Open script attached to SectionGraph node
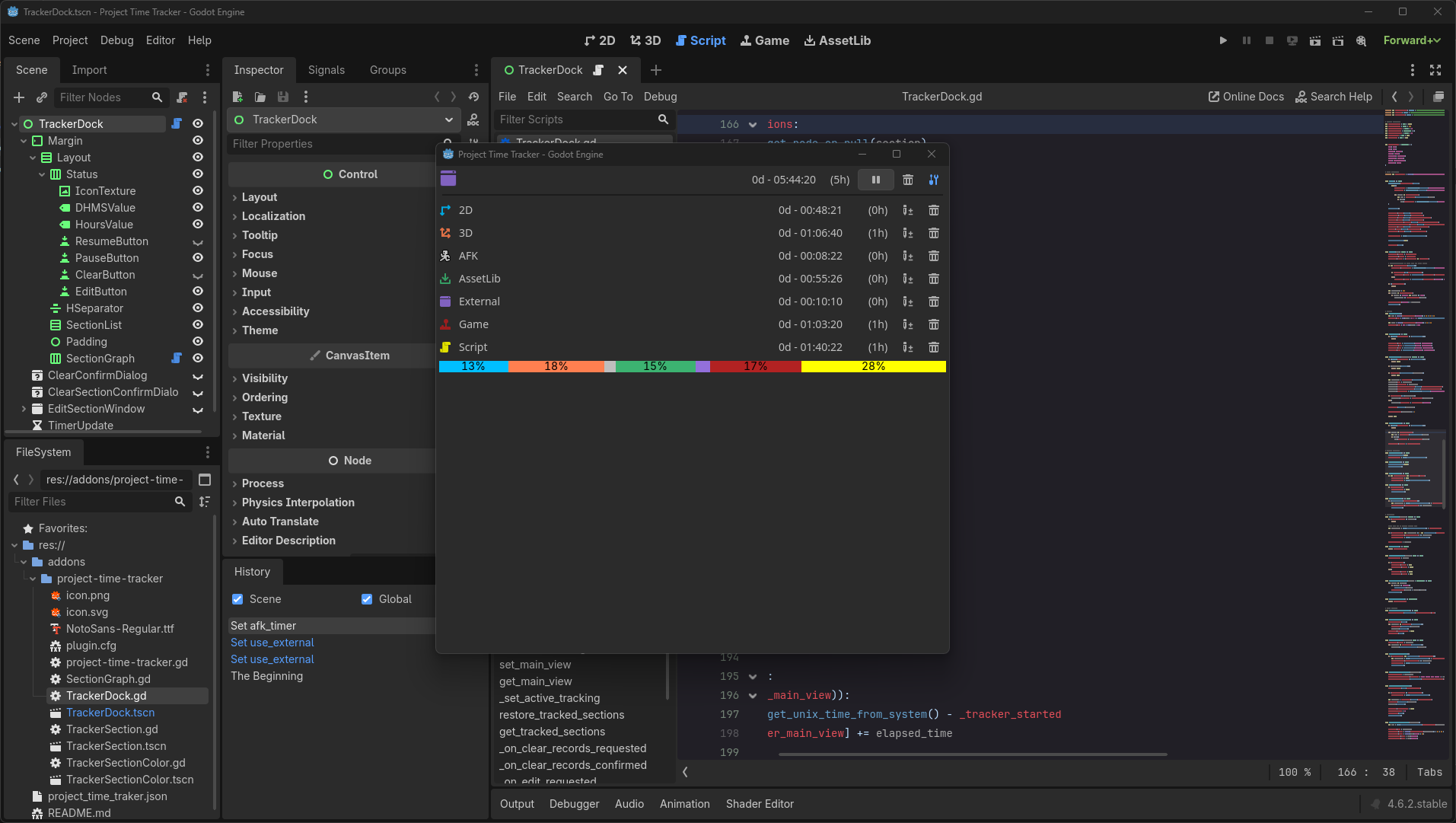This screenshot has height=823, width=1456. click(177, 358)
